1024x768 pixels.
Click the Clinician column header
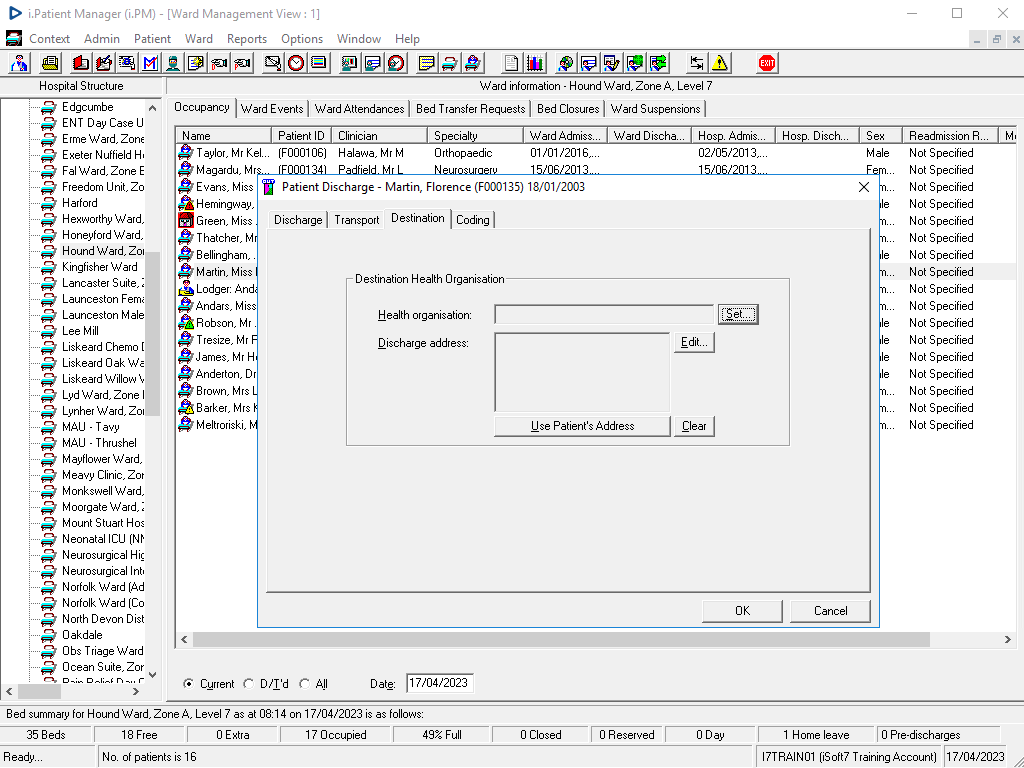[x=379, y=136]
